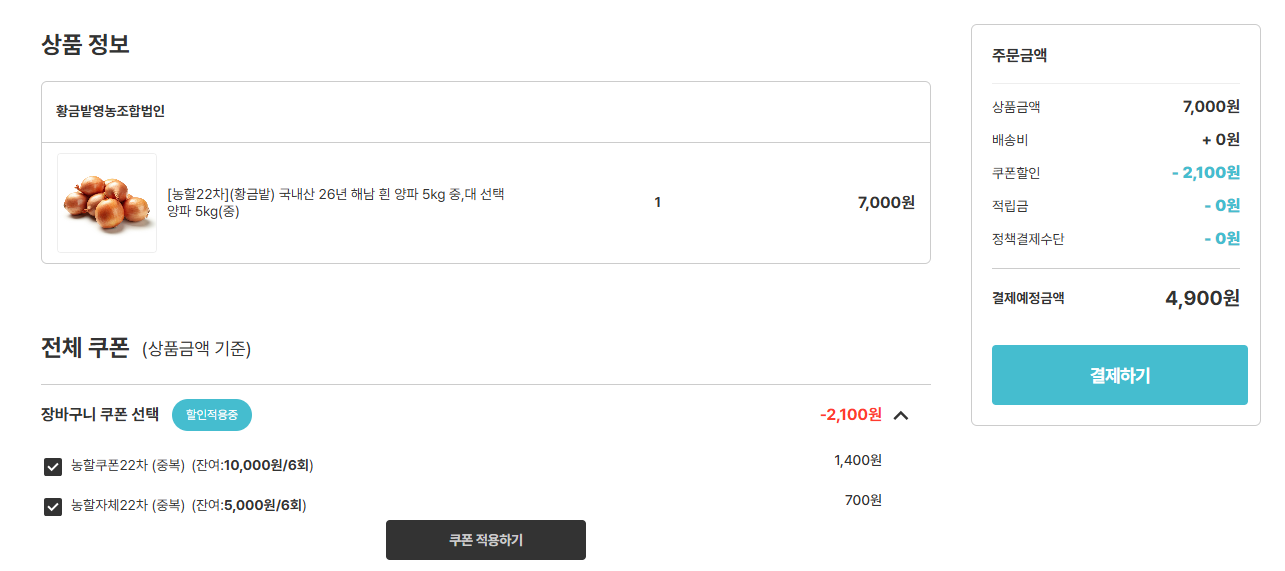The width and height of the screenshot is (1285, 571).
Task: Collapse the cart coupon section chevron
Action: click(901, 415)
